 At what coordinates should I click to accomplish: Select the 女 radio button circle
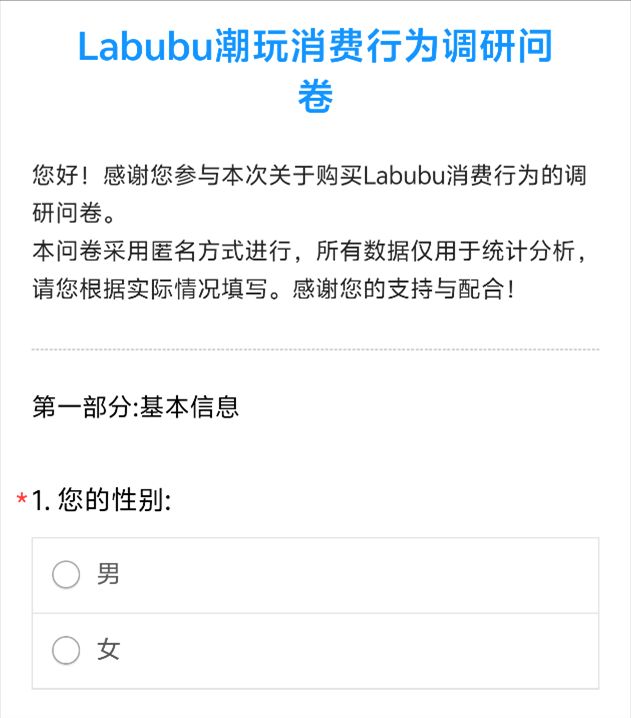point(66,651)
